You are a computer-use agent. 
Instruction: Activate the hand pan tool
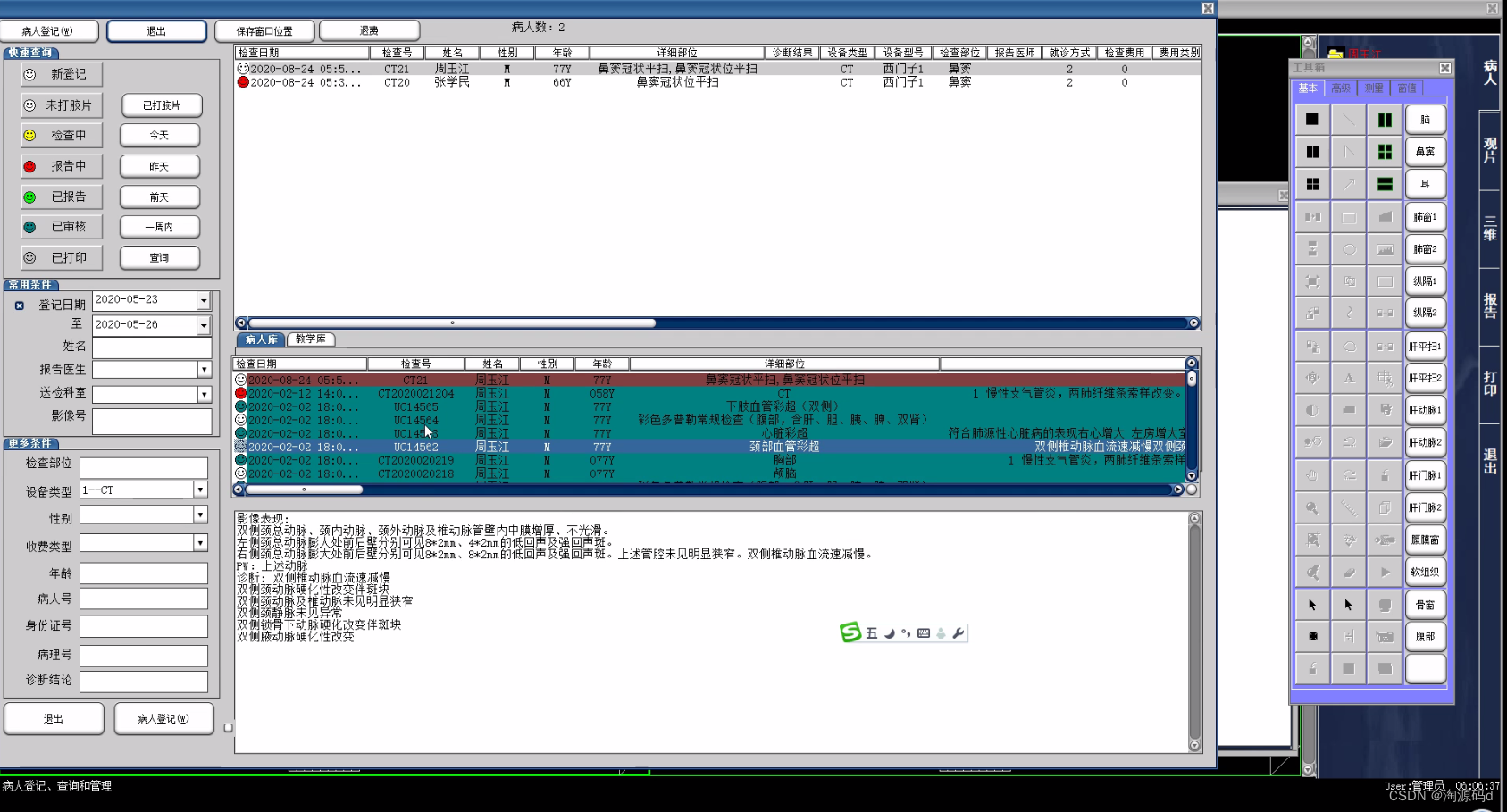click(1312, 475)
